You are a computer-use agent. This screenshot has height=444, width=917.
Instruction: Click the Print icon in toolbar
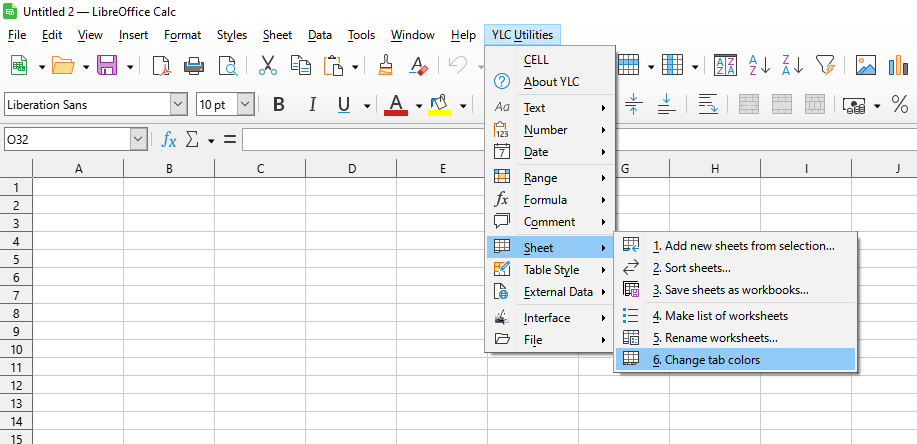tap(194, 66)
